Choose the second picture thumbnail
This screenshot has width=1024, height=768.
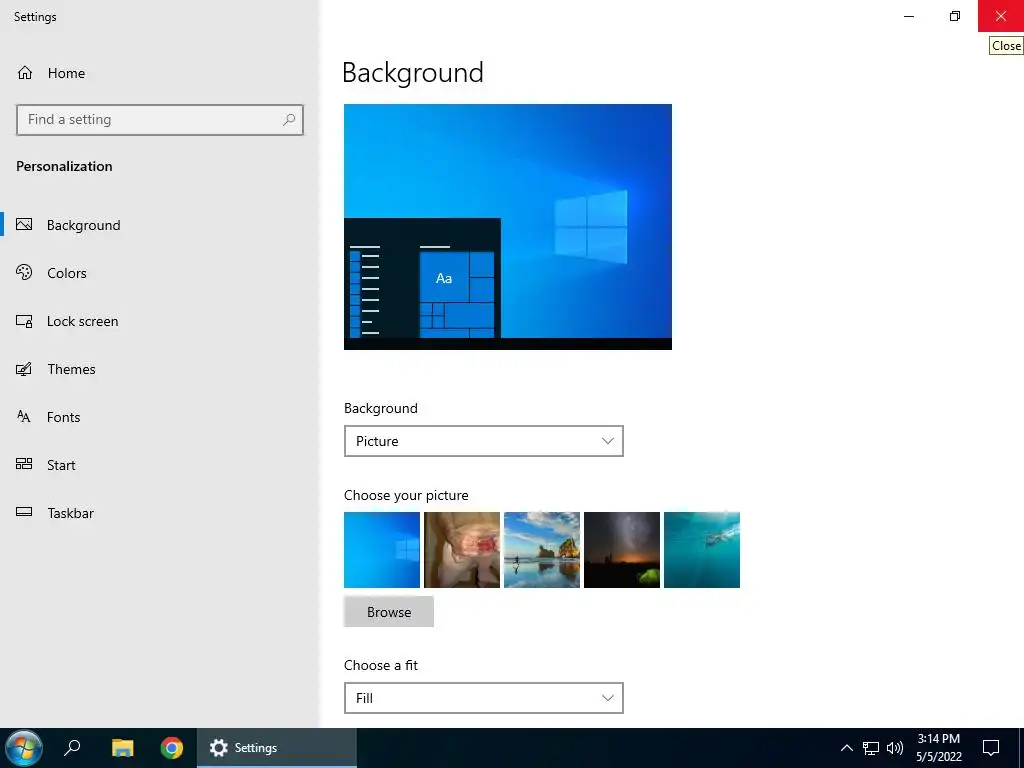[462, 550]
